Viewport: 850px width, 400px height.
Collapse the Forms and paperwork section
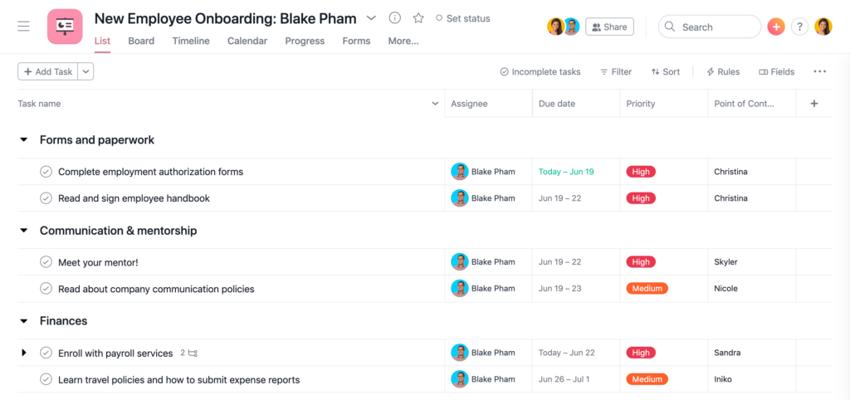point(23,140)
